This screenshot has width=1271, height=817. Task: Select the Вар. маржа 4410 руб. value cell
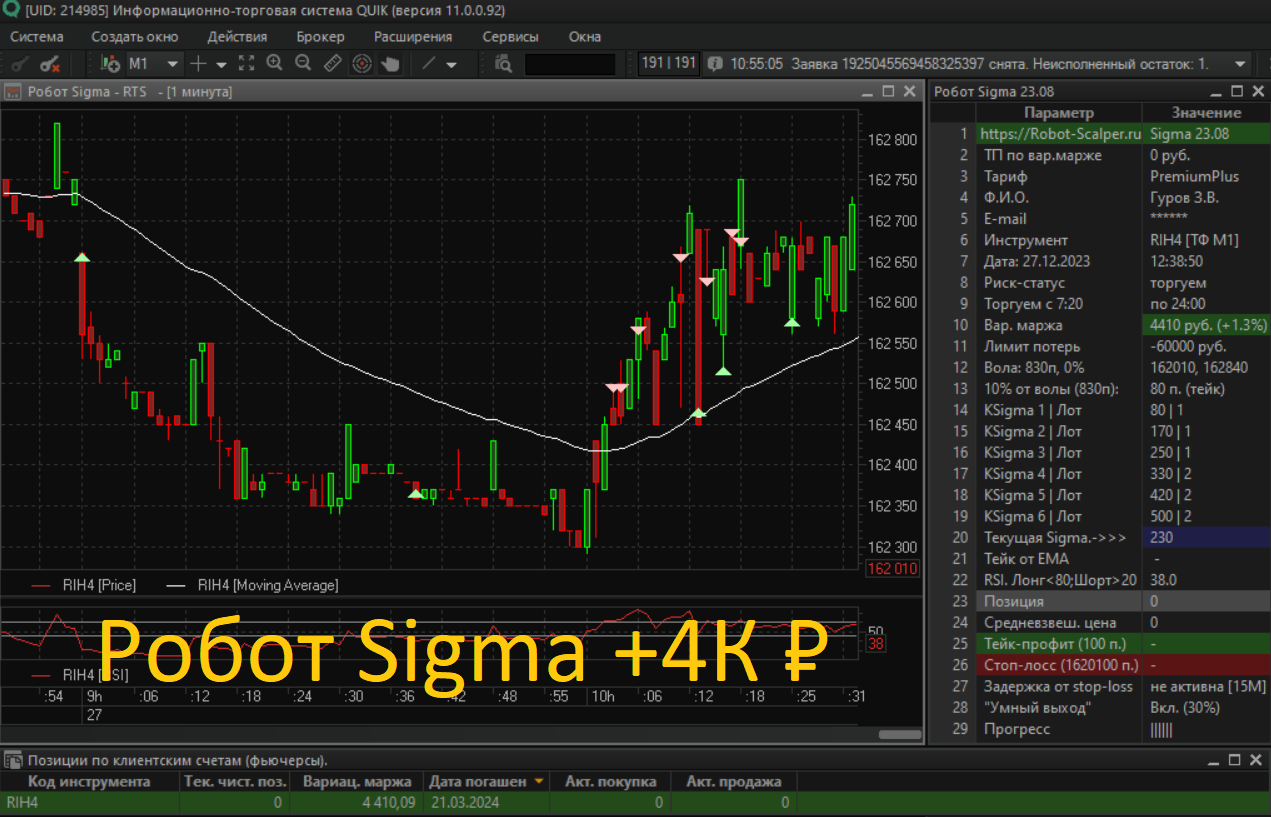pos(1206,325)
